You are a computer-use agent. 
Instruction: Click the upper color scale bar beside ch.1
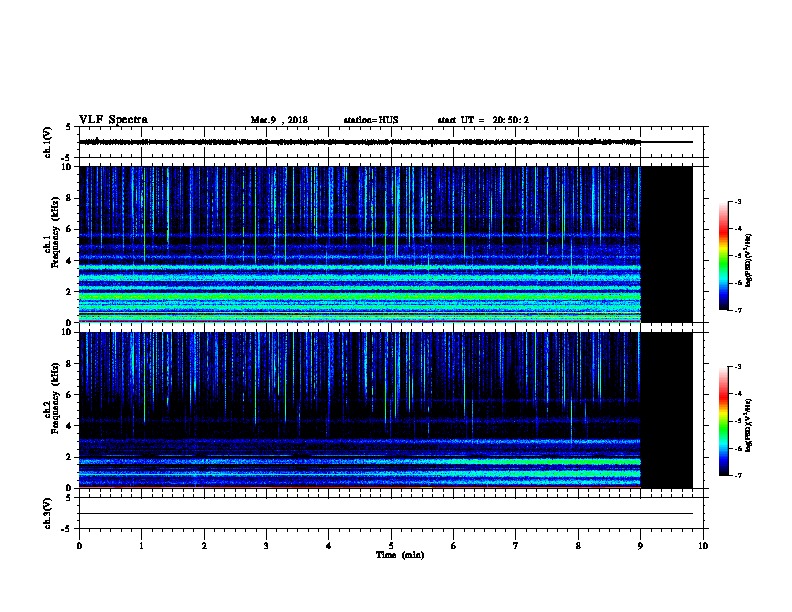pos(724,256)
